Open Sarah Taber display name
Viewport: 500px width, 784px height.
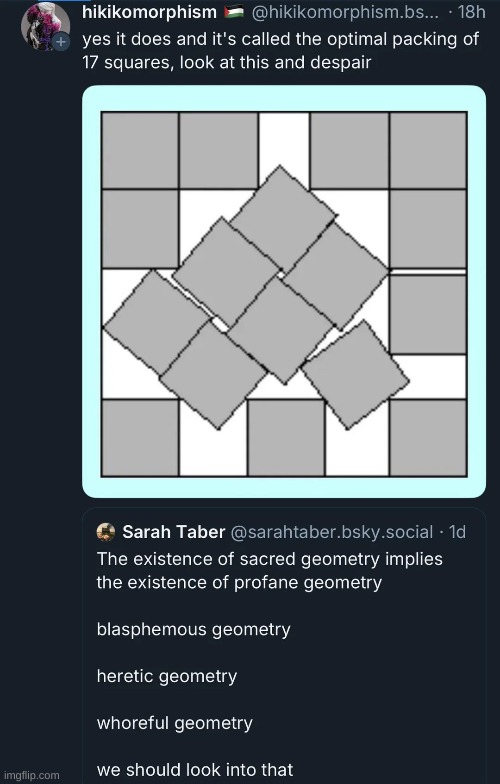pyautogui.click(x=174, y=532)
